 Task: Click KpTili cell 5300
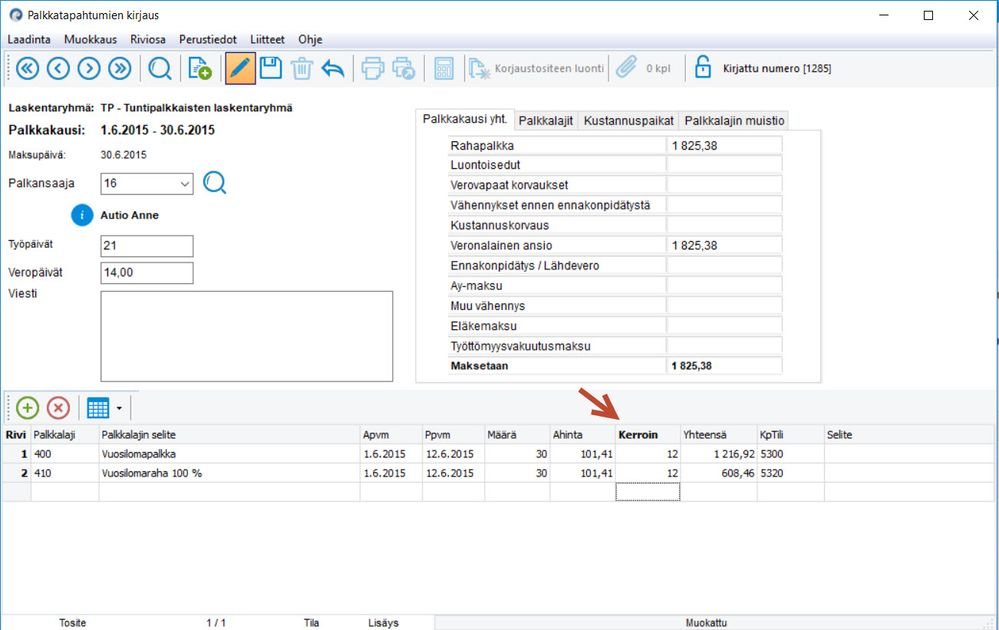point(791,454)
